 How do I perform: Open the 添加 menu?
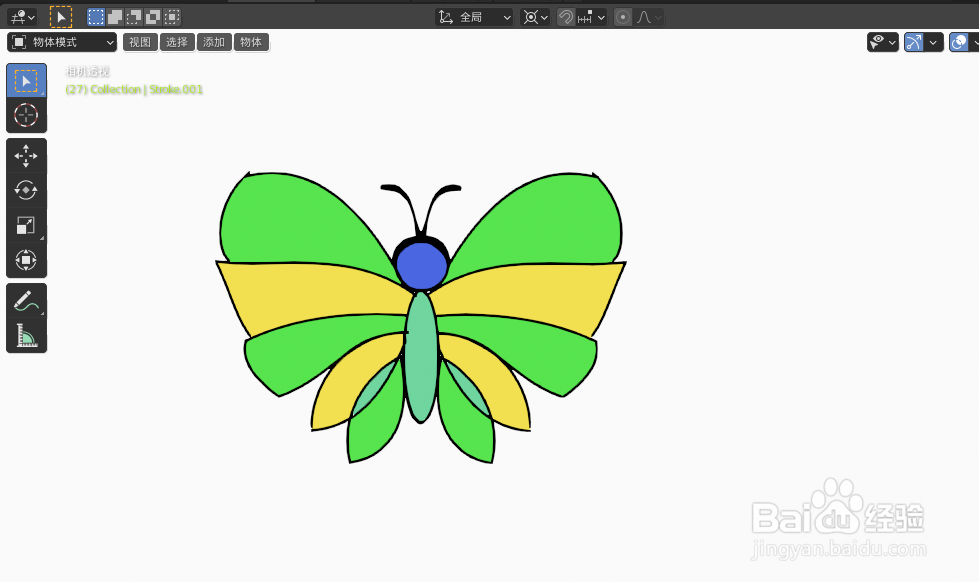coord(214,42)
